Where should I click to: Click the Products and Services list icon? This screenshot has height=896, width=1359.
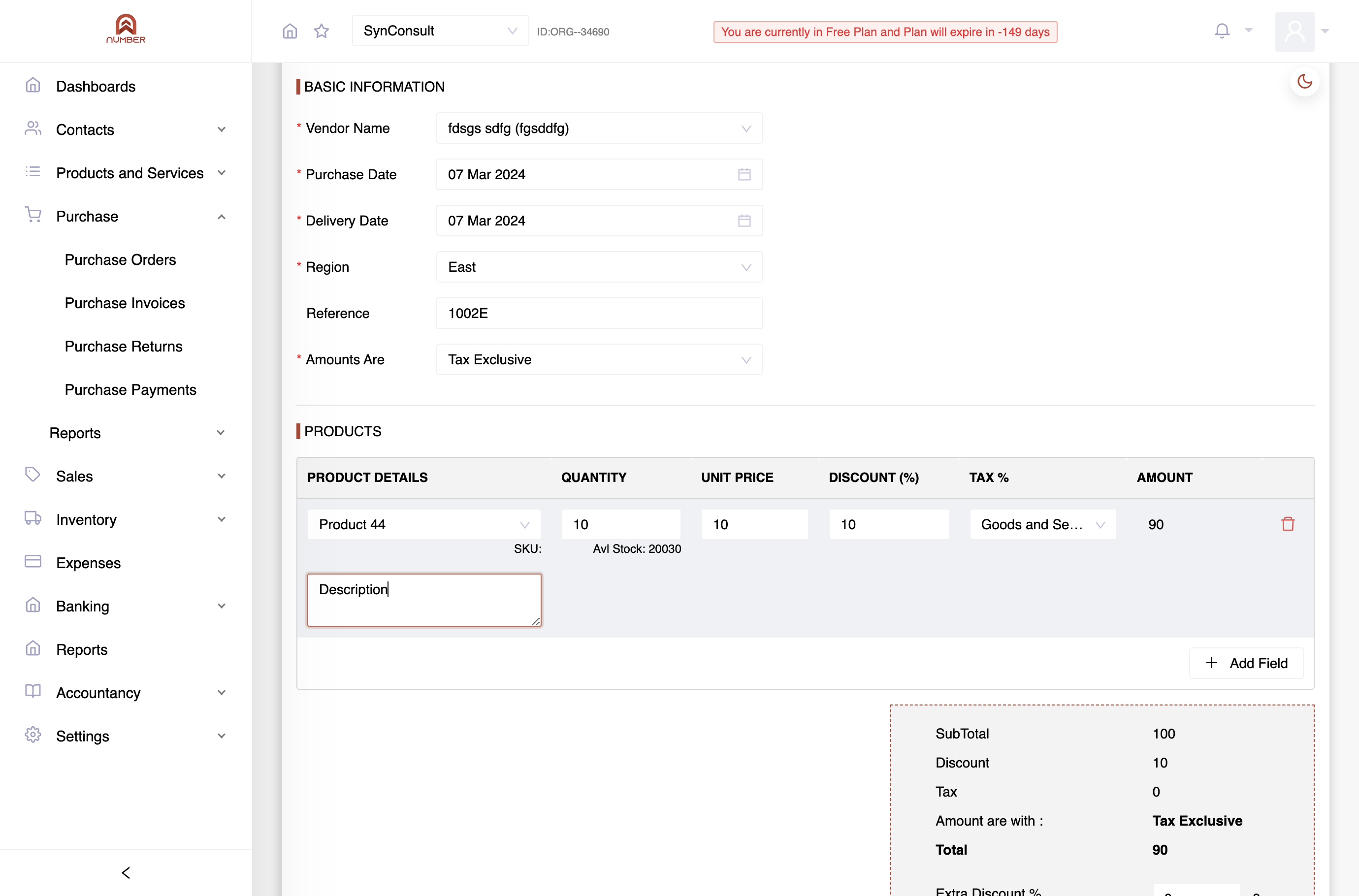click(x=33, y=172)
